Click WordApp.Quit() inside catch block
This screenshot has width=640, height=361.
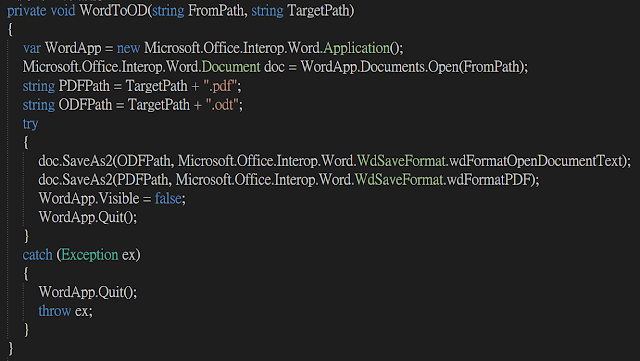pos(87,292)
